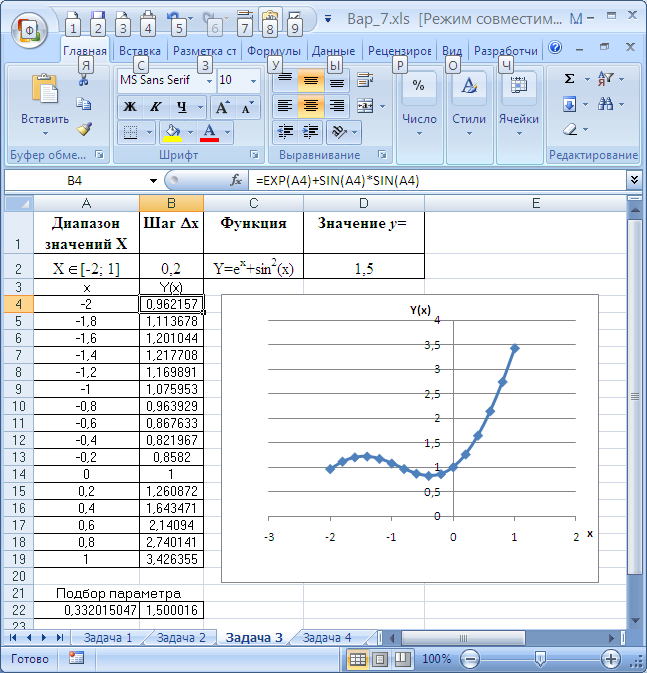
Task: Click the Find binoculars icon
Action: 604,103
